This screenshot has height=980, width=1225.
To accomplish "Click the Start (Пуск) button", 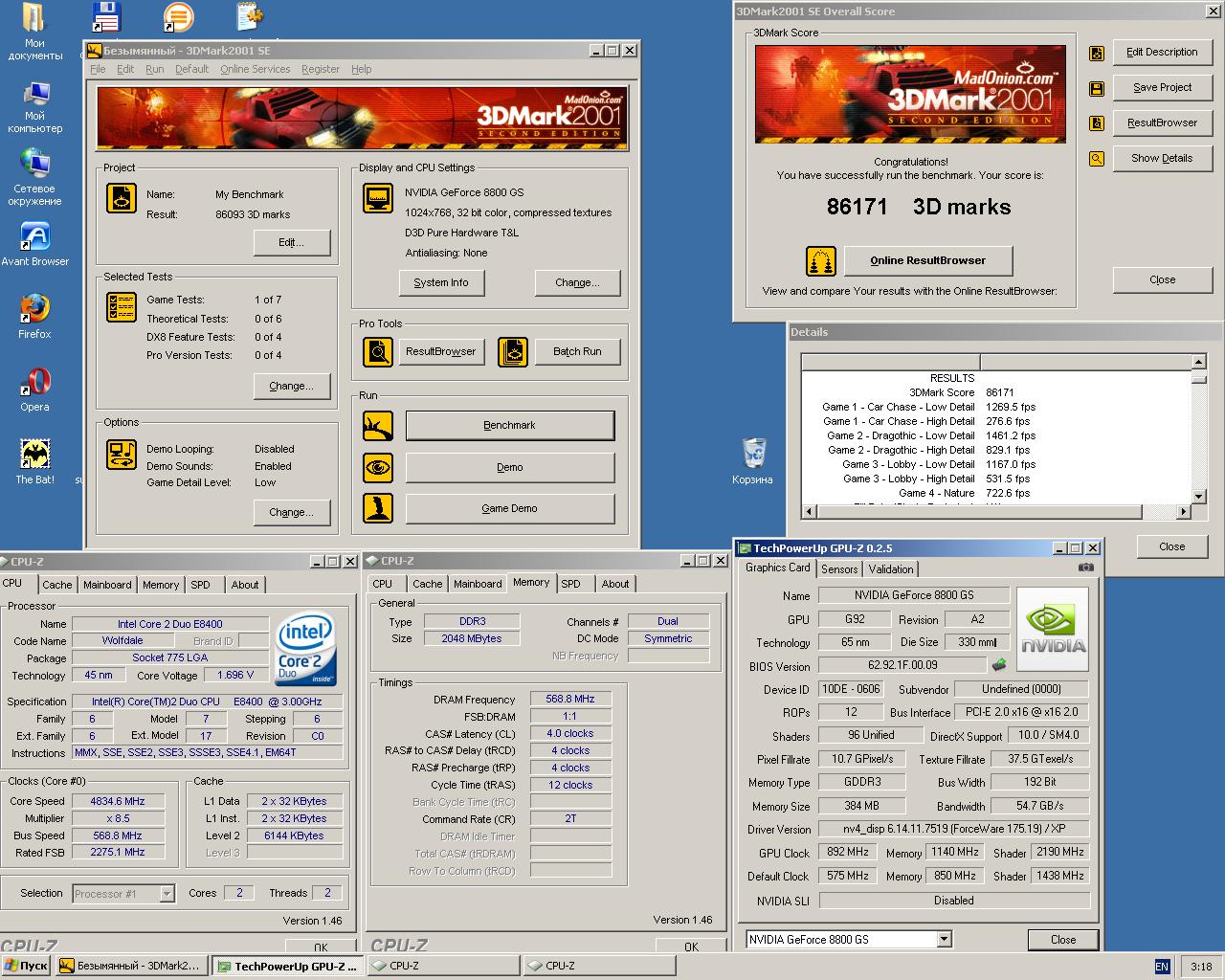I will 26,967.
